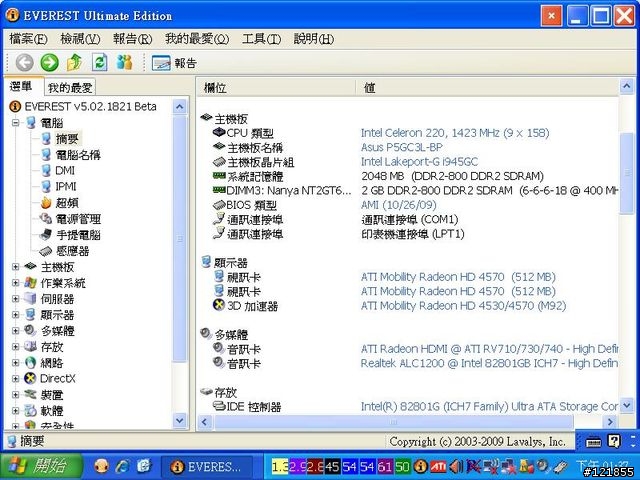Refresh the page with the Refresh icon
Image resolution: width=640 pixels, height=480 pixels.
100,63
